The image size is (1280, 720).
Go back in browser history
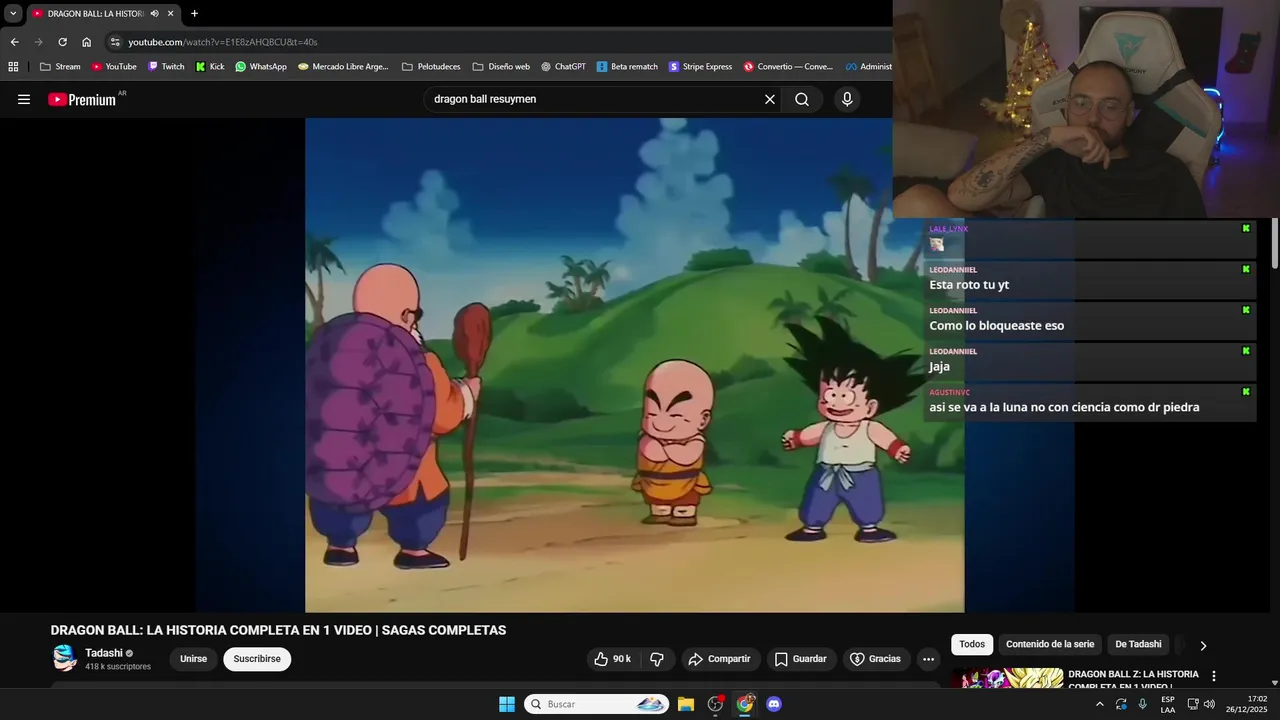(14, 42)
